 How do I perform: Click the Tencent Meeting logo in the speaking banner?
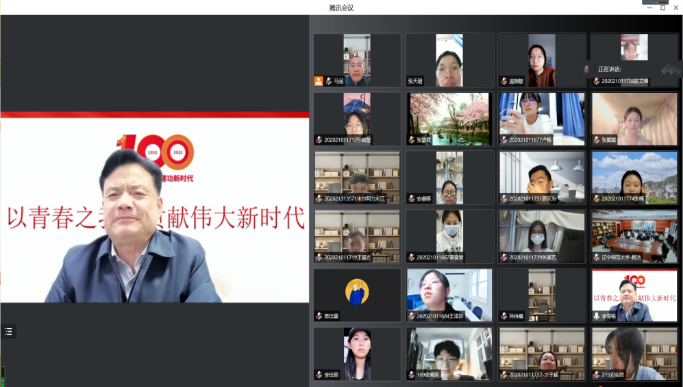tap(671, 69)
